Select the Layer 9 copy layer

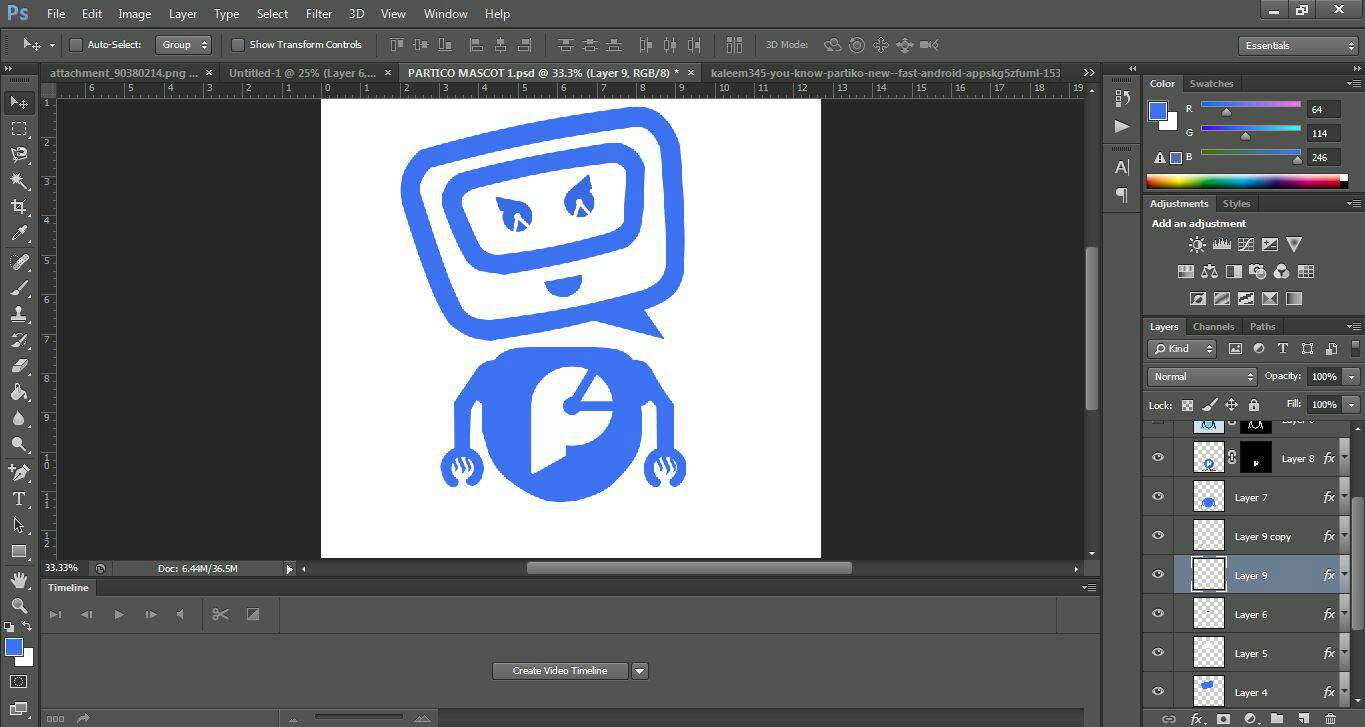pos(1262,537)
